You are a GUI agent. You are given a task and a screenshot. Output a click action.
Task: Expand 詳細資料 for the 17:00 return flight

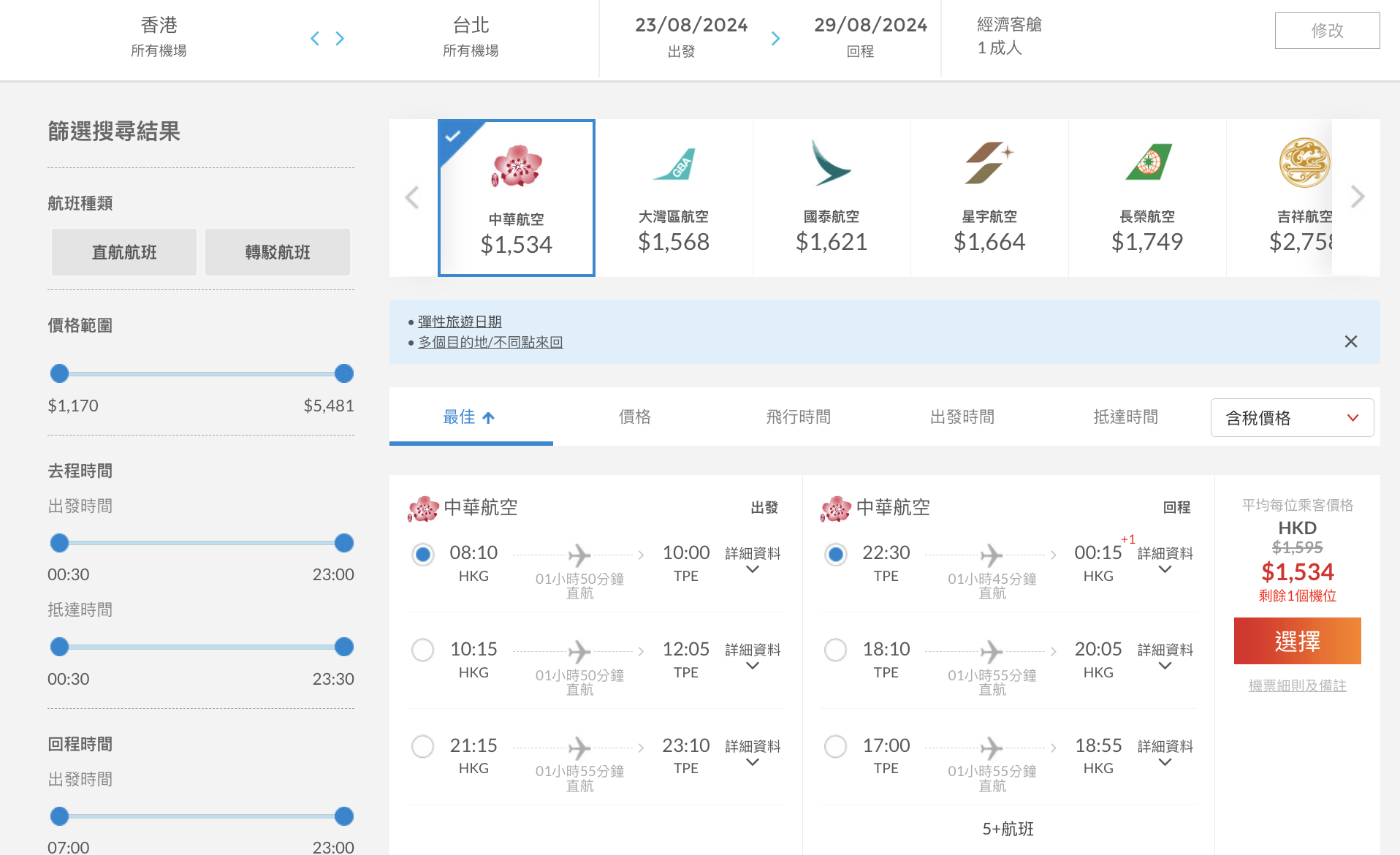pos(1165,753)
